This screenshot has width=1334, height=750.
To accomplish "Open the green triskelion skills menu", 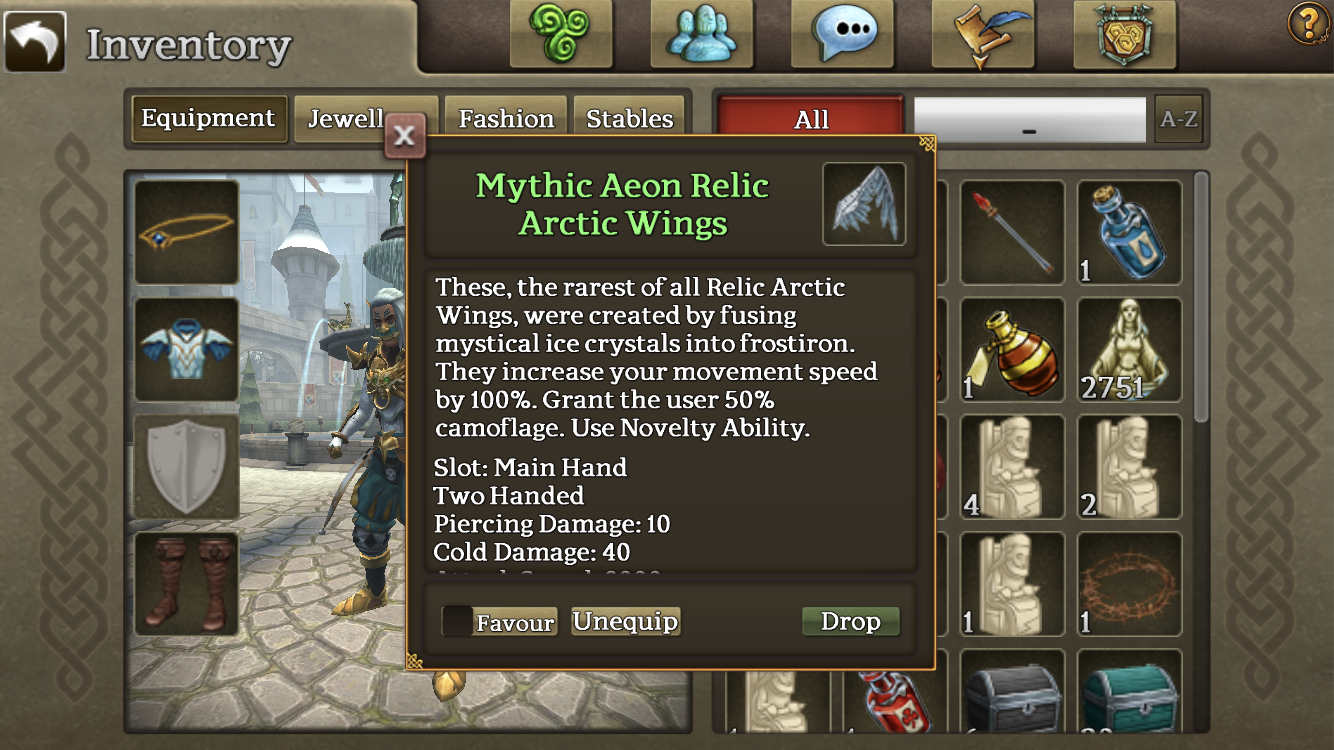I will 560,34.
